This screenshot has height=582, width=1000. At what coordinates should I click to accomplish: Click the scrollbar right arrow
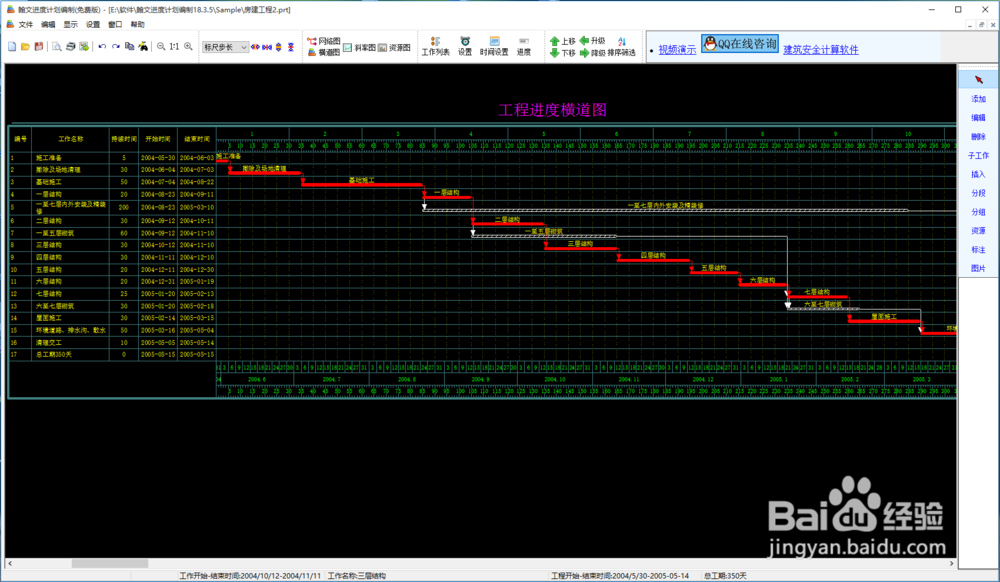(952, 564)
